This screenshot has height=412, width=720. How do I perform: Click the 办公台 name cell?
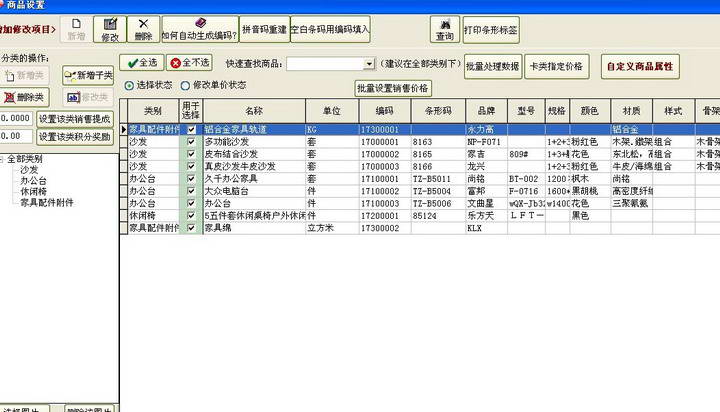254,203
